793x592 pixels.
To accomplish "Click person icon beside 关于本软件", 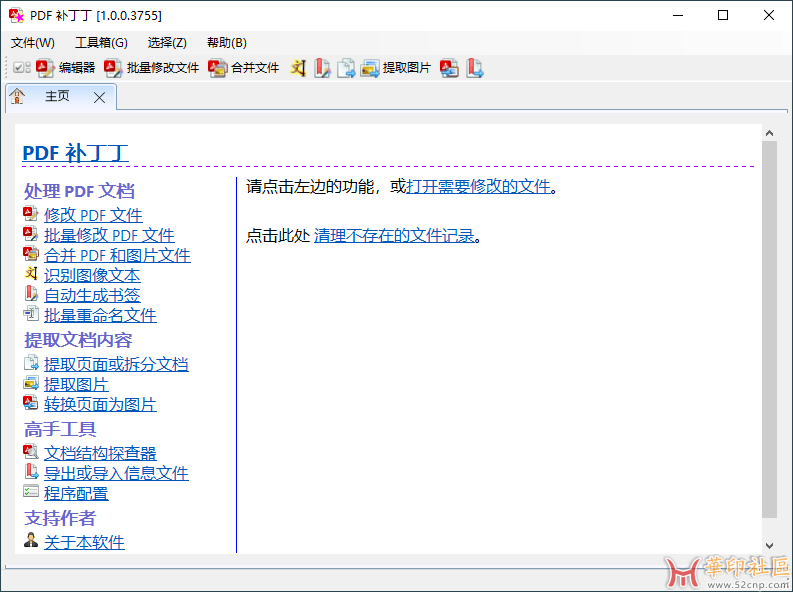I will pos(31,540).
